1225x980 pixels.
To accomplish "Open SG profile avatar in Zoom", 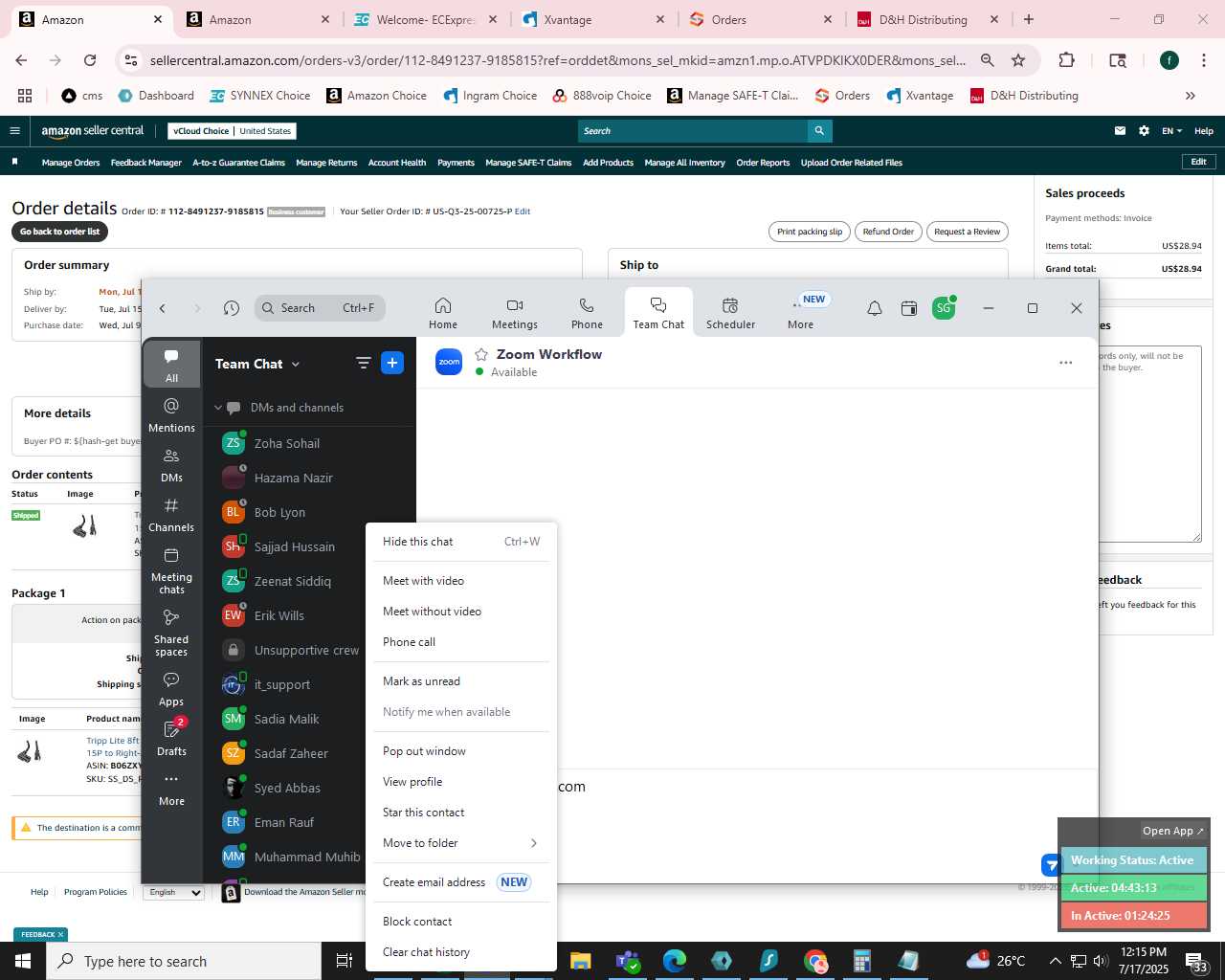I will (x=944, y=308).
